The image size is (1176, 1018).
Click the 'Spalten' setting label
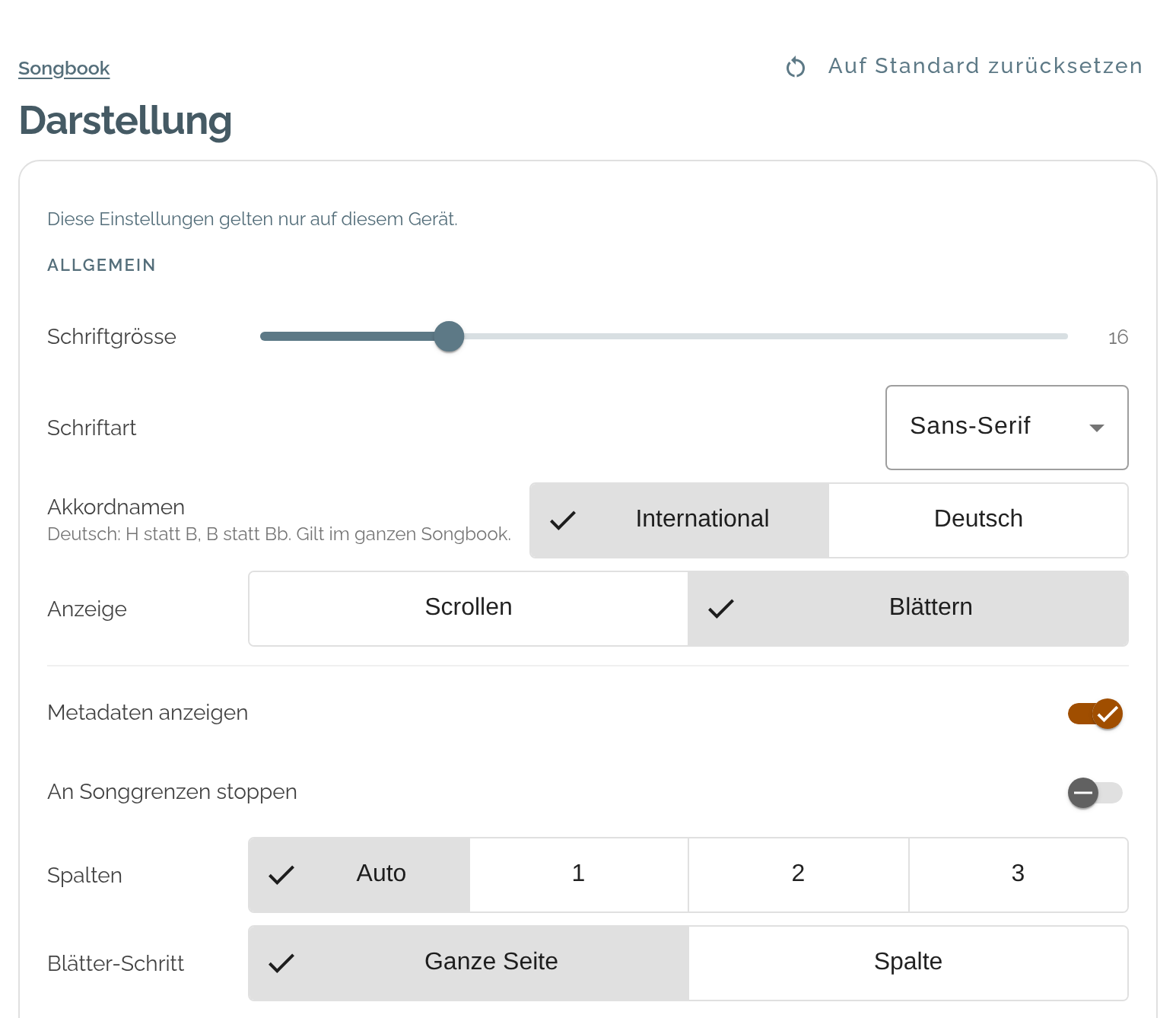pos(84,875)
